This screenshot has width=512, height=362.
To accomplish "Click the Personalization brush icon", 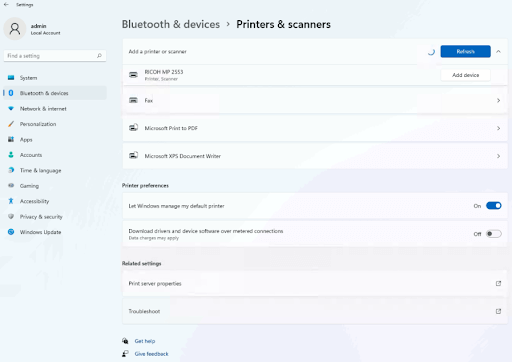I will tap(11, 124).
